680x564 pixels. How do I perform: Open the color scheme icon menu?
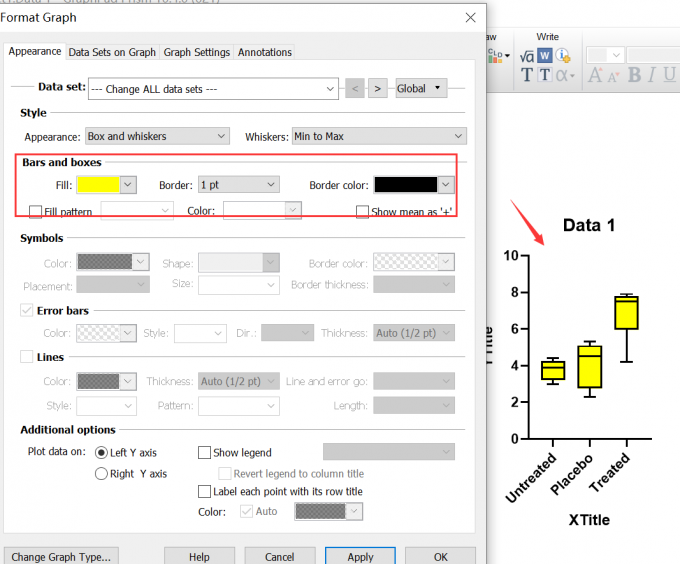pos(498,56)
